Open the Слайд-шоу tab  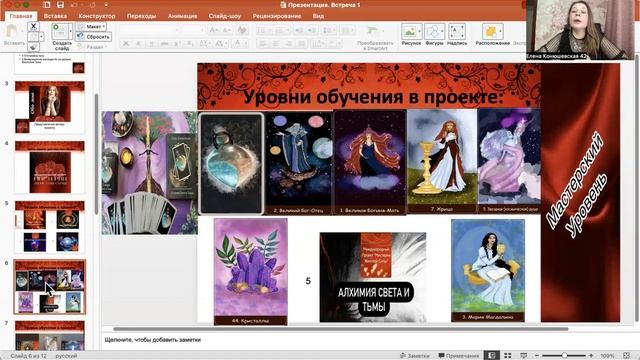[x=224, y=16]
